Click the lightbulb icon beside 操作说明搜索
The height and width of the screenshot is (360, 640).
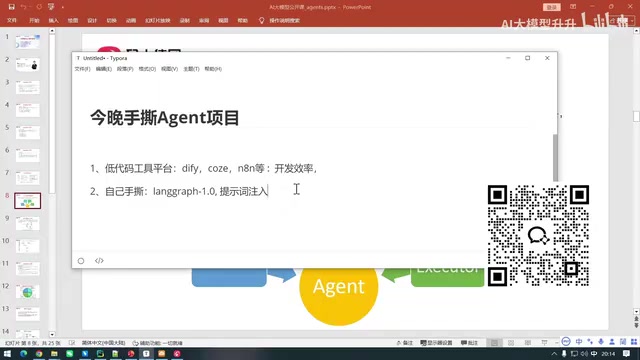pos(262,20)
